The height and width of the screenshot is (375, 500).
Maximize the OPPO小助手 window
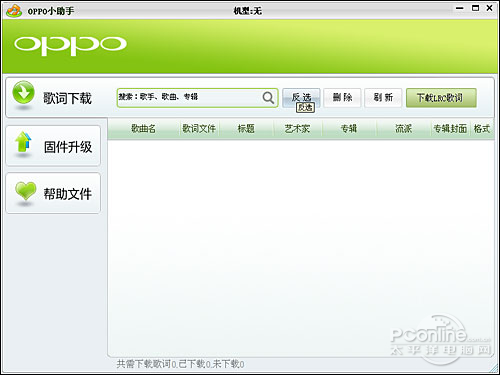point(475,8)
